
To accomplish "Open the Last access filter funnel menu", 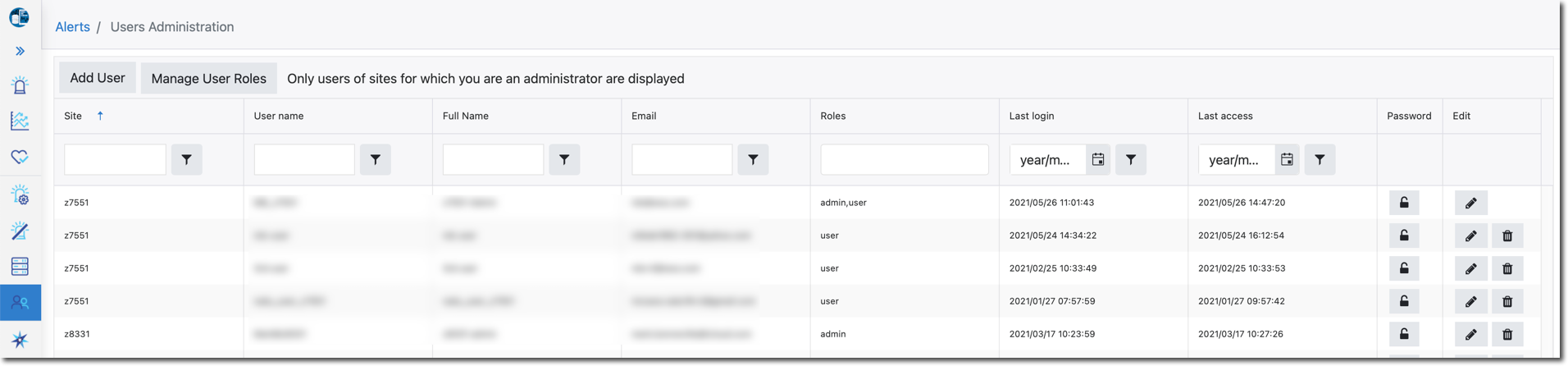I will click(x=1320, y=159).
